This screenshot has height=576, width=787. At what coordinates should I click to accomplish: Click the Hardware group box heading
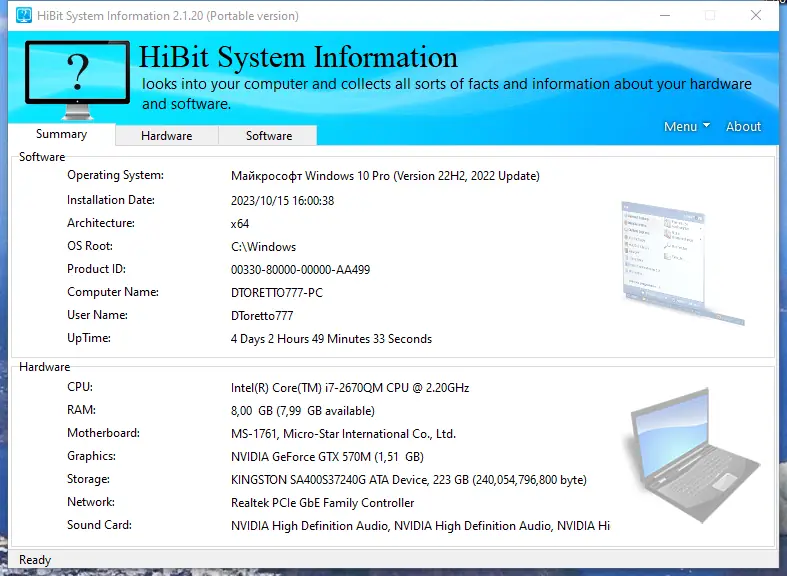pos(45,367)
